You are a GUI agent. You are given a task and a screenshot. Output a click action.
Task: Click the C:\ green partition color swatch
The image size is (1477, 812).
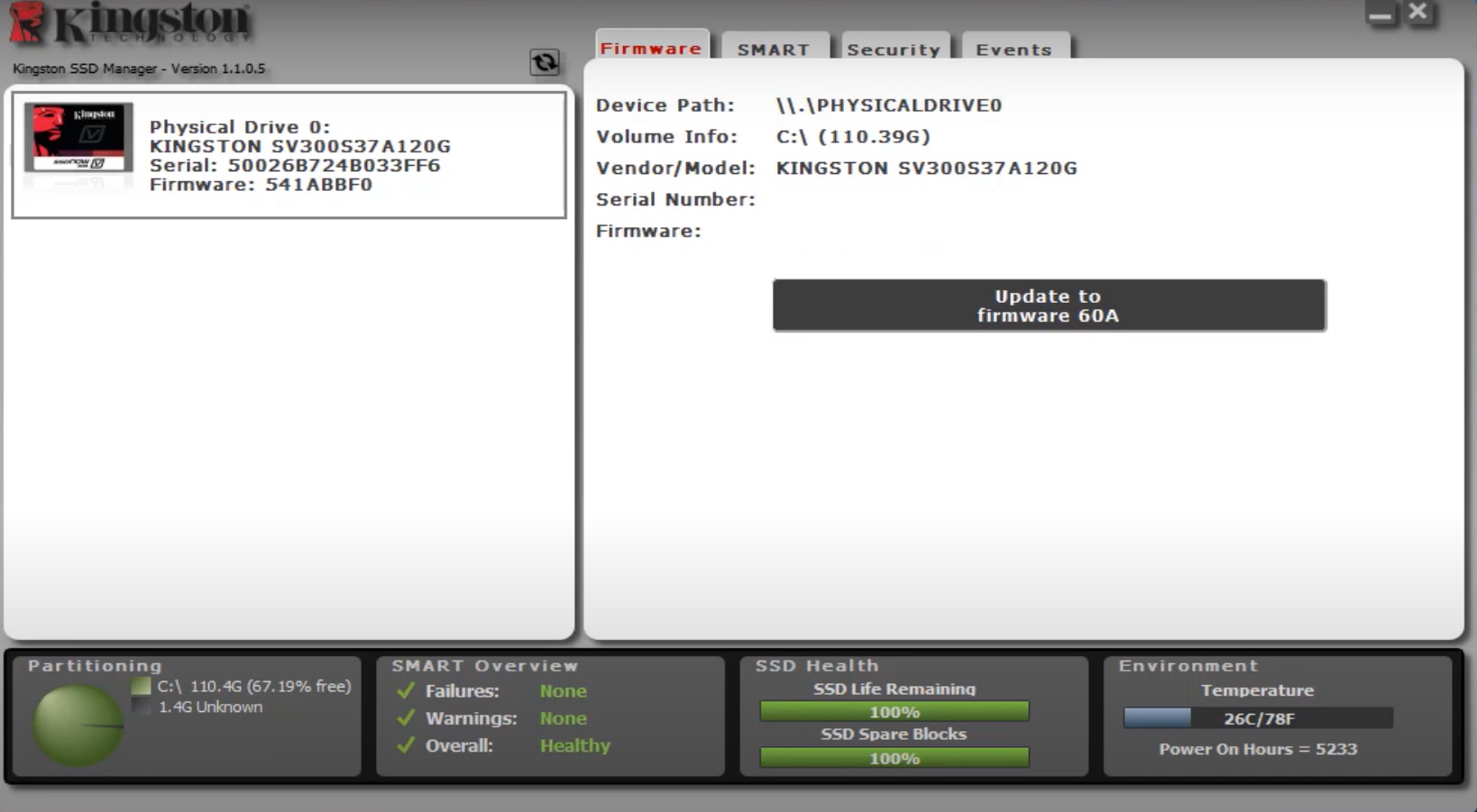coord(141,687)
